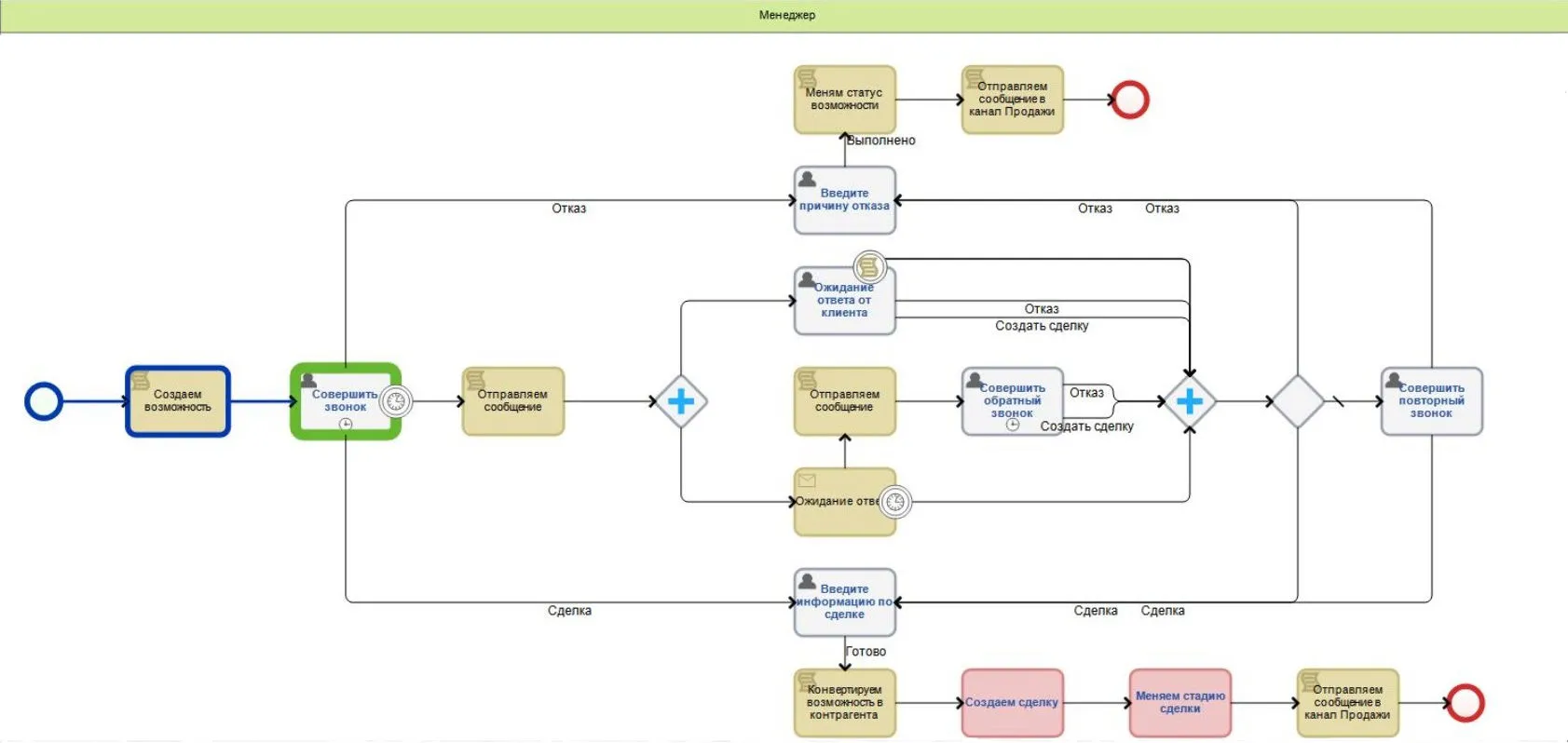This screenshot has height=743, width=1568.
Task: Click the bottom red end event circle
Action: pyautogui.click(x=1465, y=703)
